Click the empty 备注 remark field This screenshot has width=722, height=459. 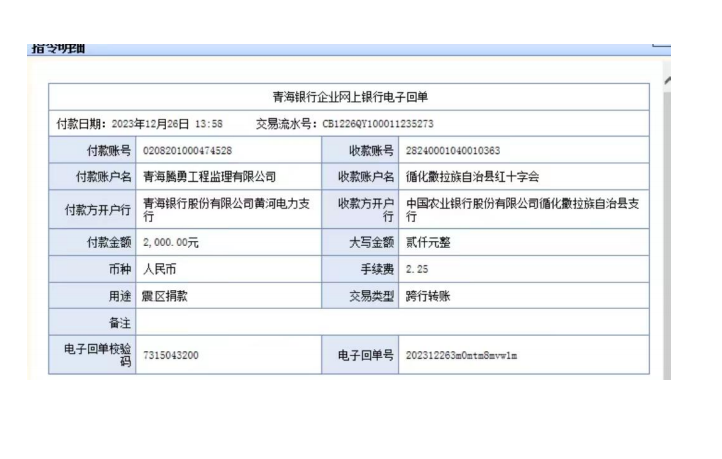392,322
